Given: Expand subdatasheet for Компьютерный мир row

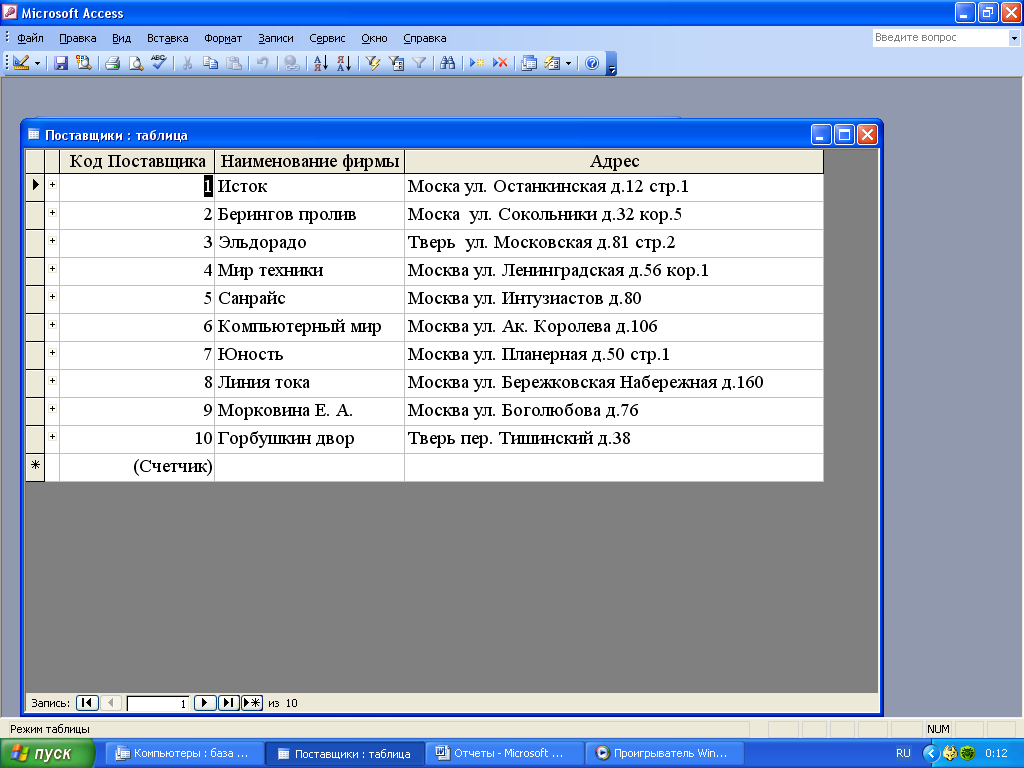Looking at the screenshot, I should pos(52,325).
